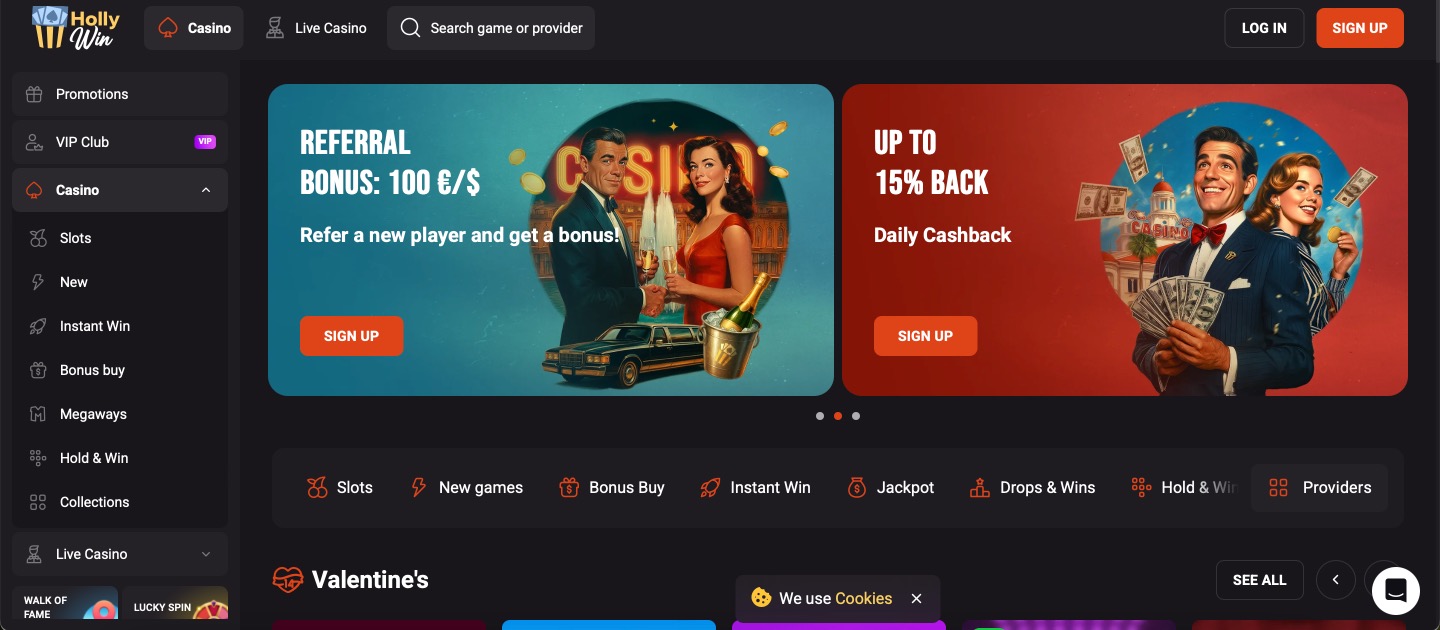Screen dimensions: 1440x630
Task: Show previous Valentine's games with left arrow
Action: click(1336, 580)
